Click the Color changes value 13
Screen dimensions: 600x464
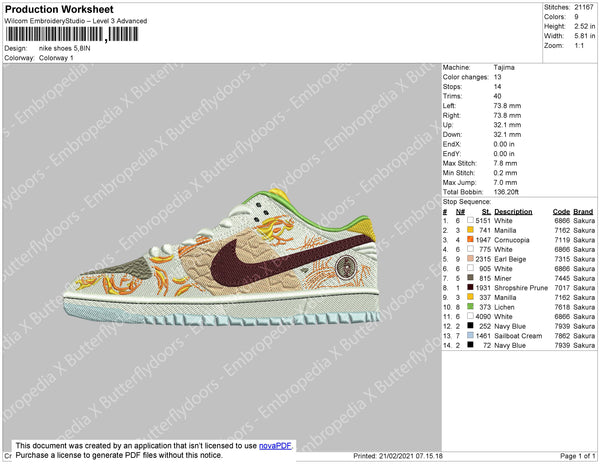[497, 77]
